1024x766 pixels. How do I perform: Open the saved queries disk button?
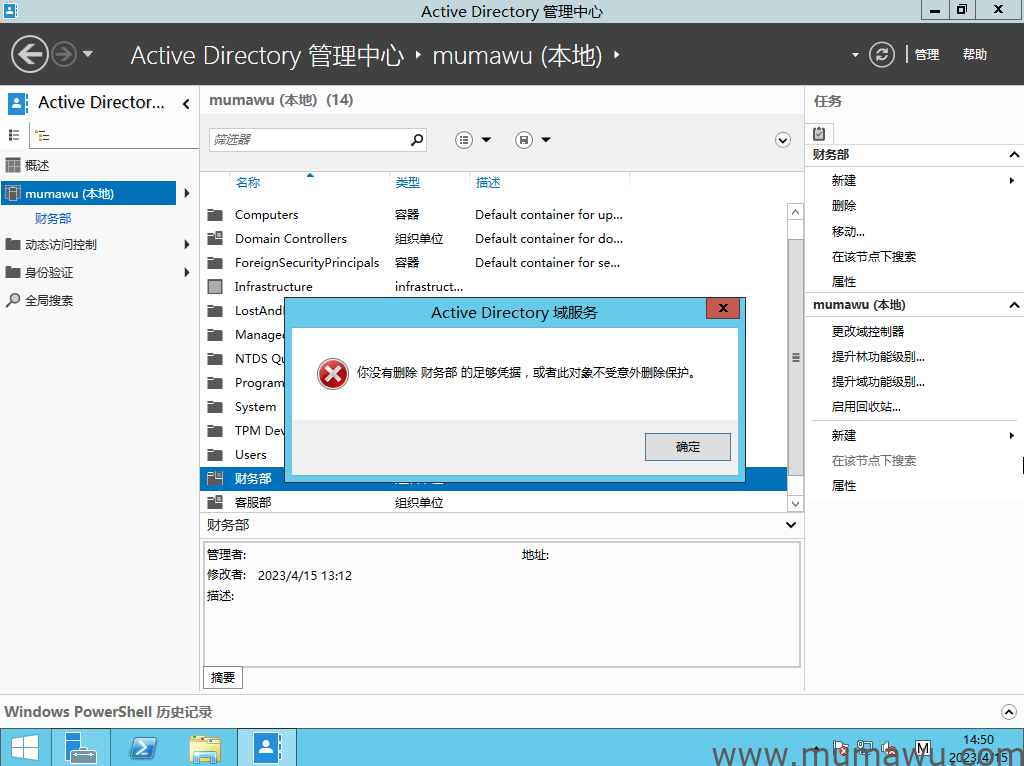pyautogui.click(x=524, y=140)
